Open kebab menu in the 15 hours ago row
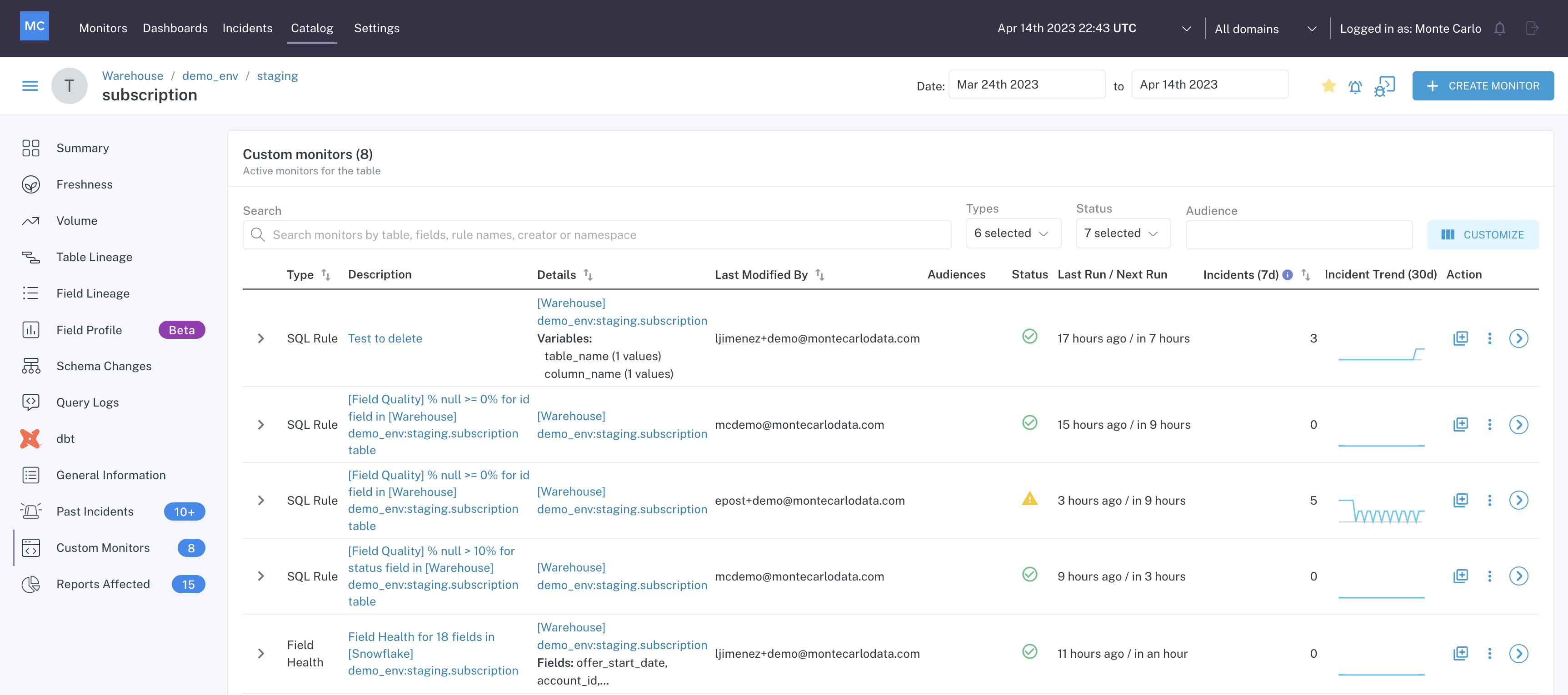This screenshot has width=1568, height=695. click(1489, 424)
